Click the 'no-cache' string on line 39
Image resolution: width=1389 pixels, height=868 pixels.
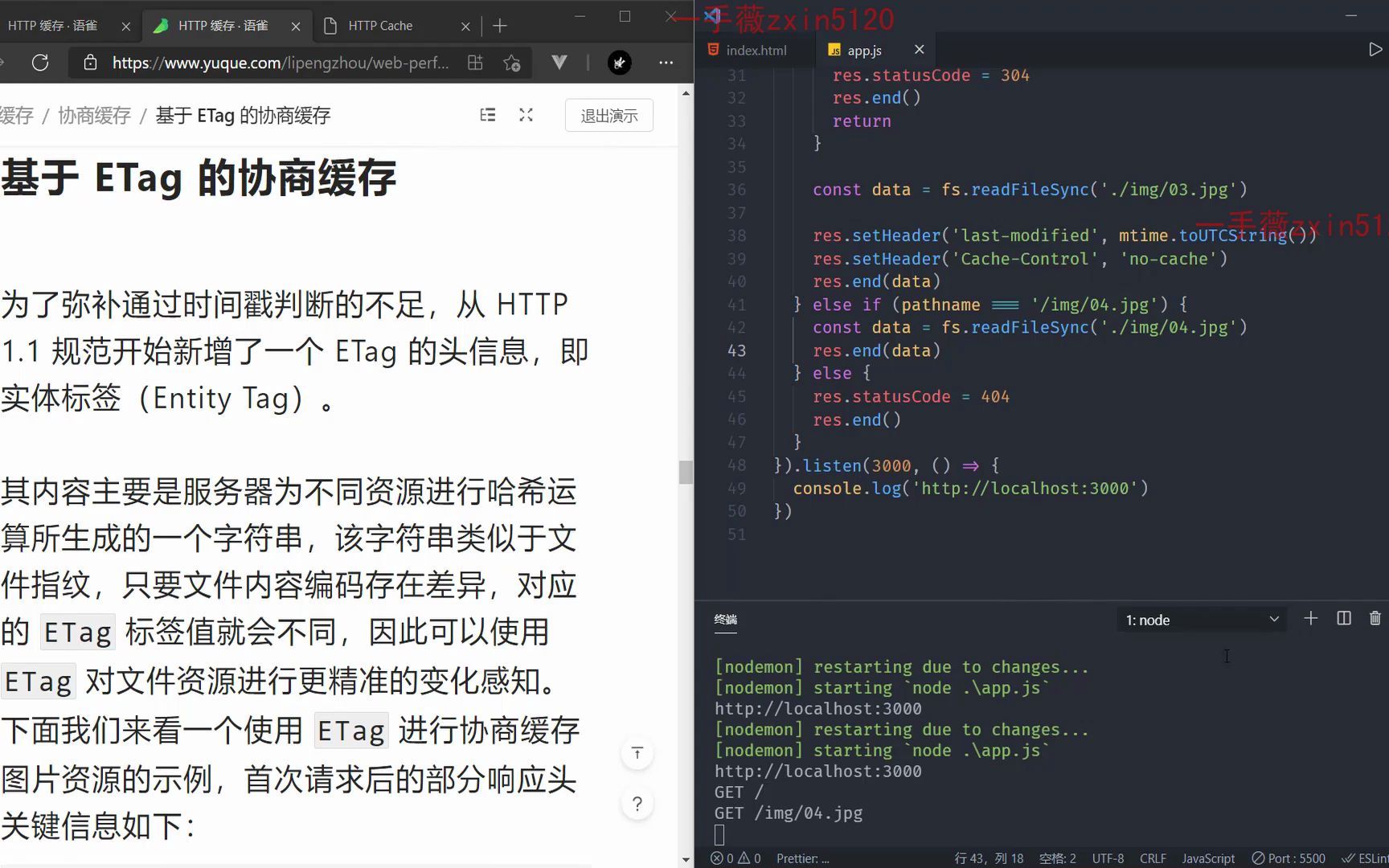(x=1168, y=259)
